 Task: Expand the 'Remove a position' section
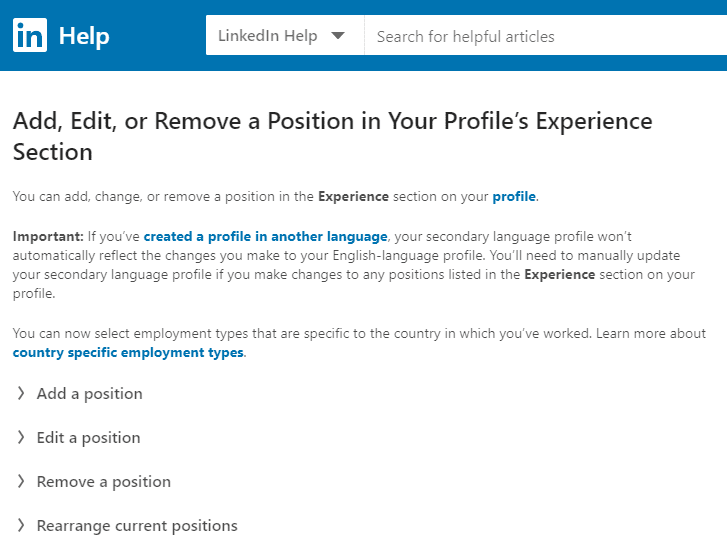point(103,482)
